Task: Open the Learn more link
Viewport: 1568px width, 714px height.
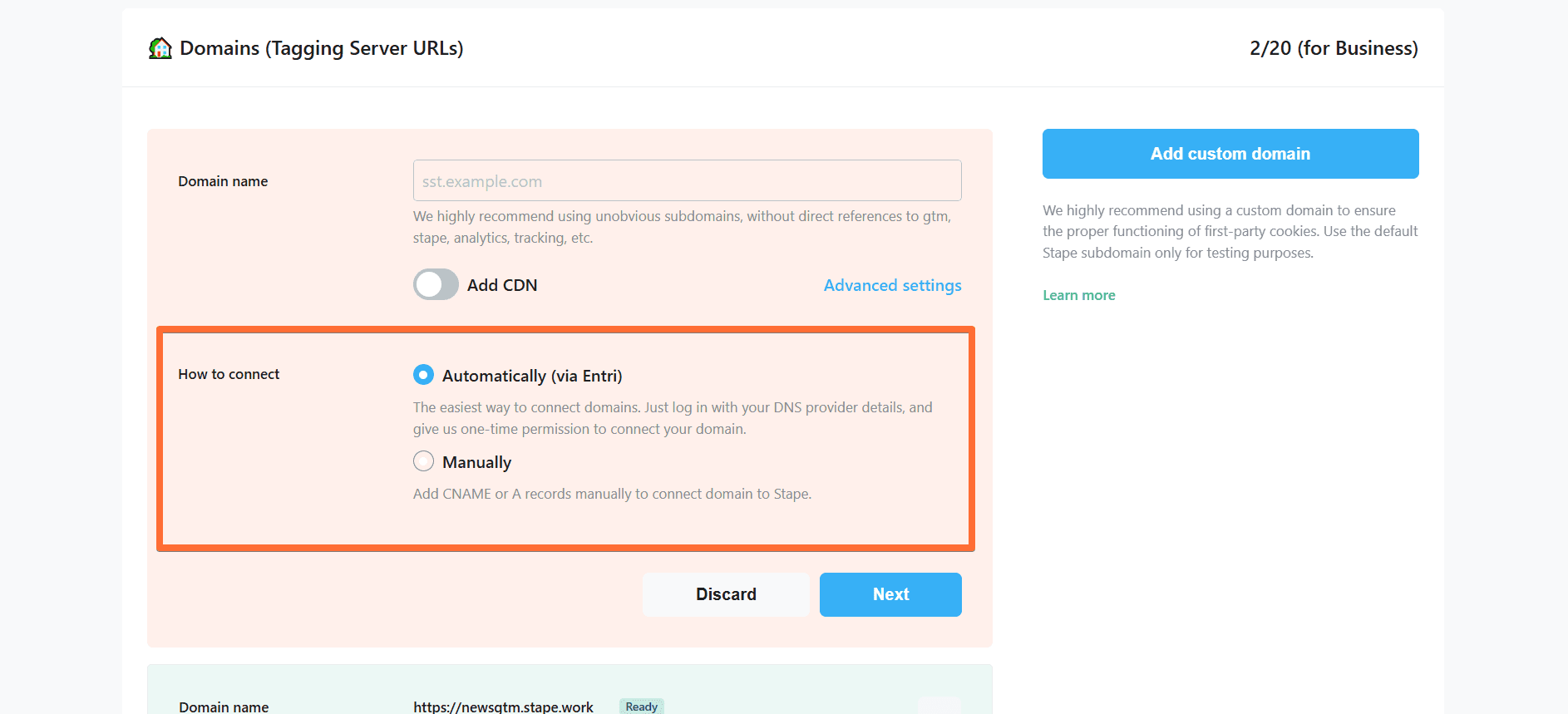Action: pyautogui.click(x=1079, y=295)
